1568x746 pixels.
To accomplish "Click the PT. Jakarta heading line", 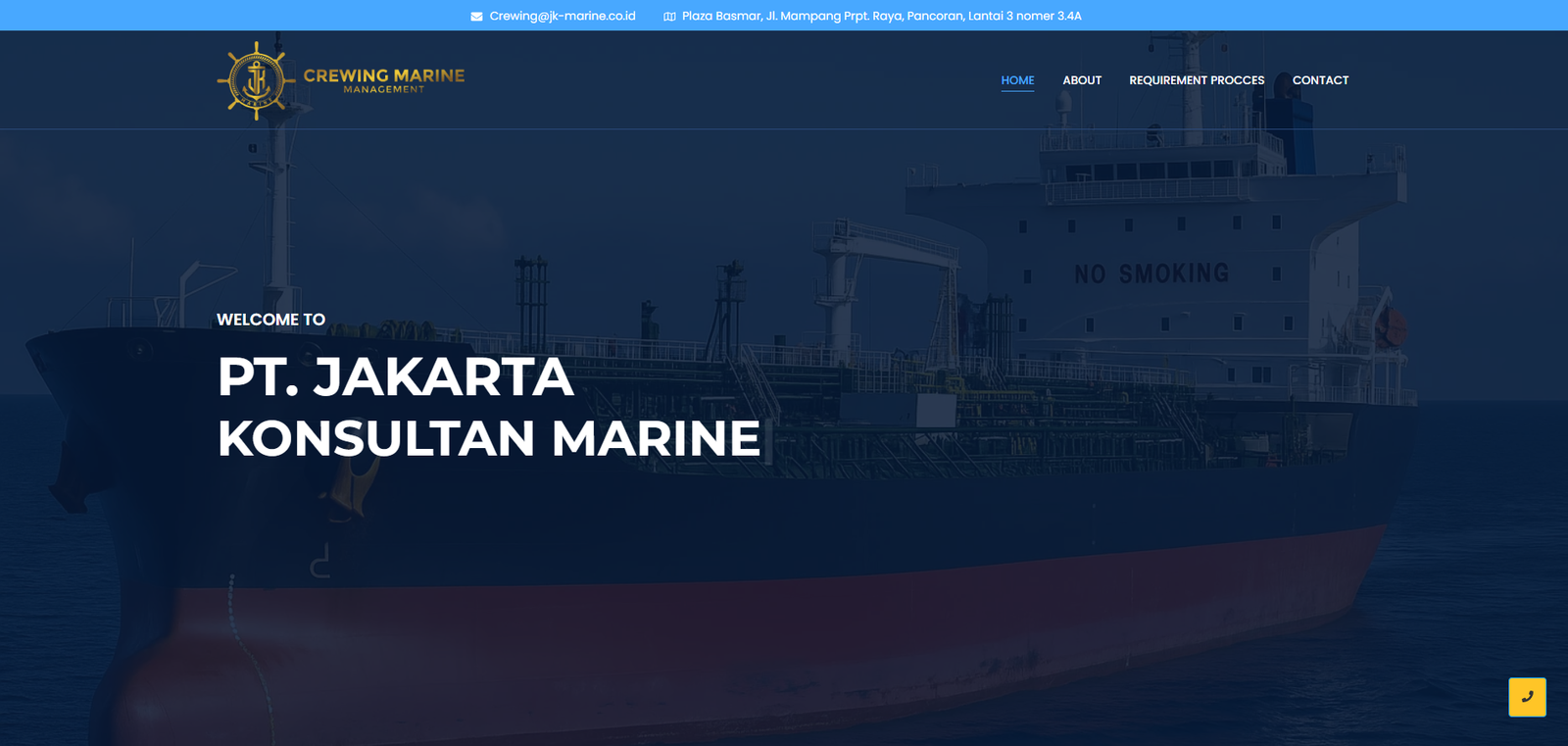I will coord(395,377).
